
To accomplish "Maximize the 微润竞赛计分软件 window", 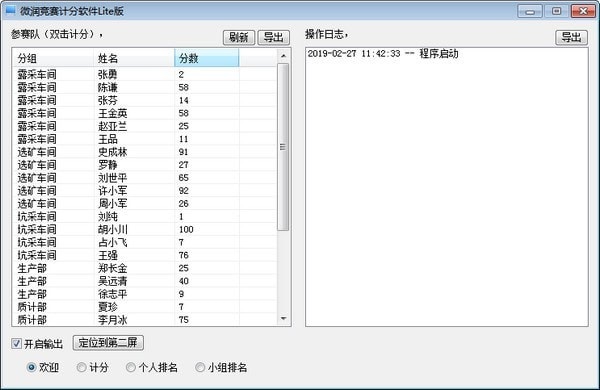I will click(556, 11).
